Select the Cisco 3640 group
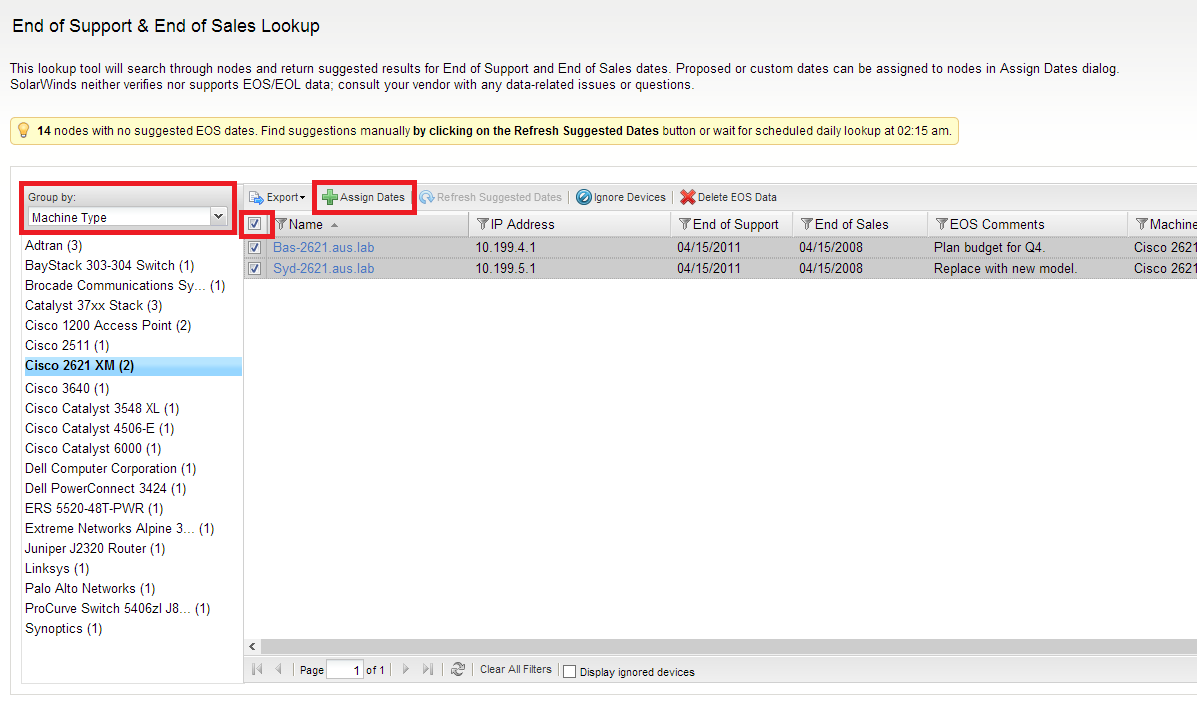Screen dimensions: 1197x724 pos(67,388)
